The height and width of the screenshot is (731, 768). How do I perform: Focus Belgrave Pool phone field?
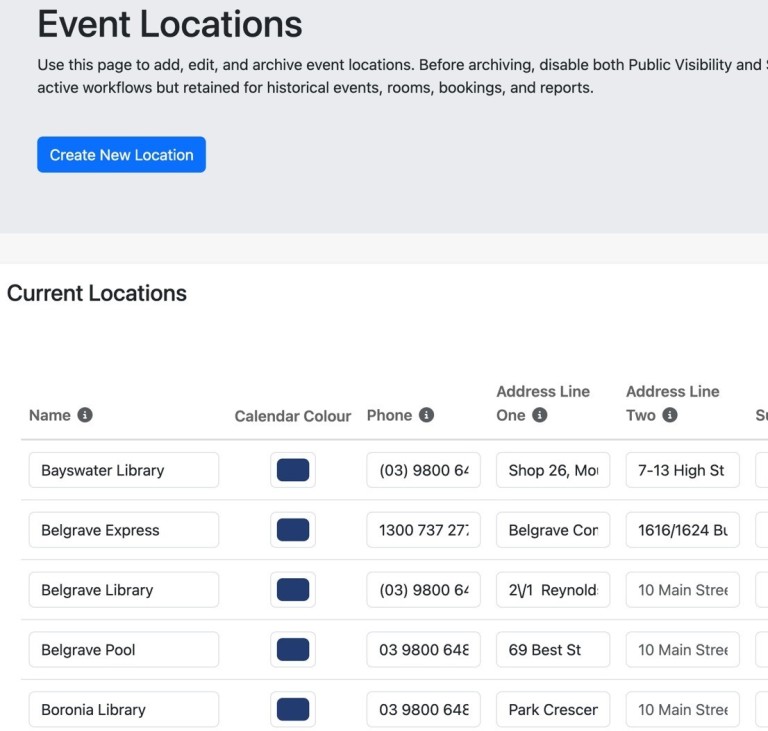pyautogui.click(x=424, y=649)
